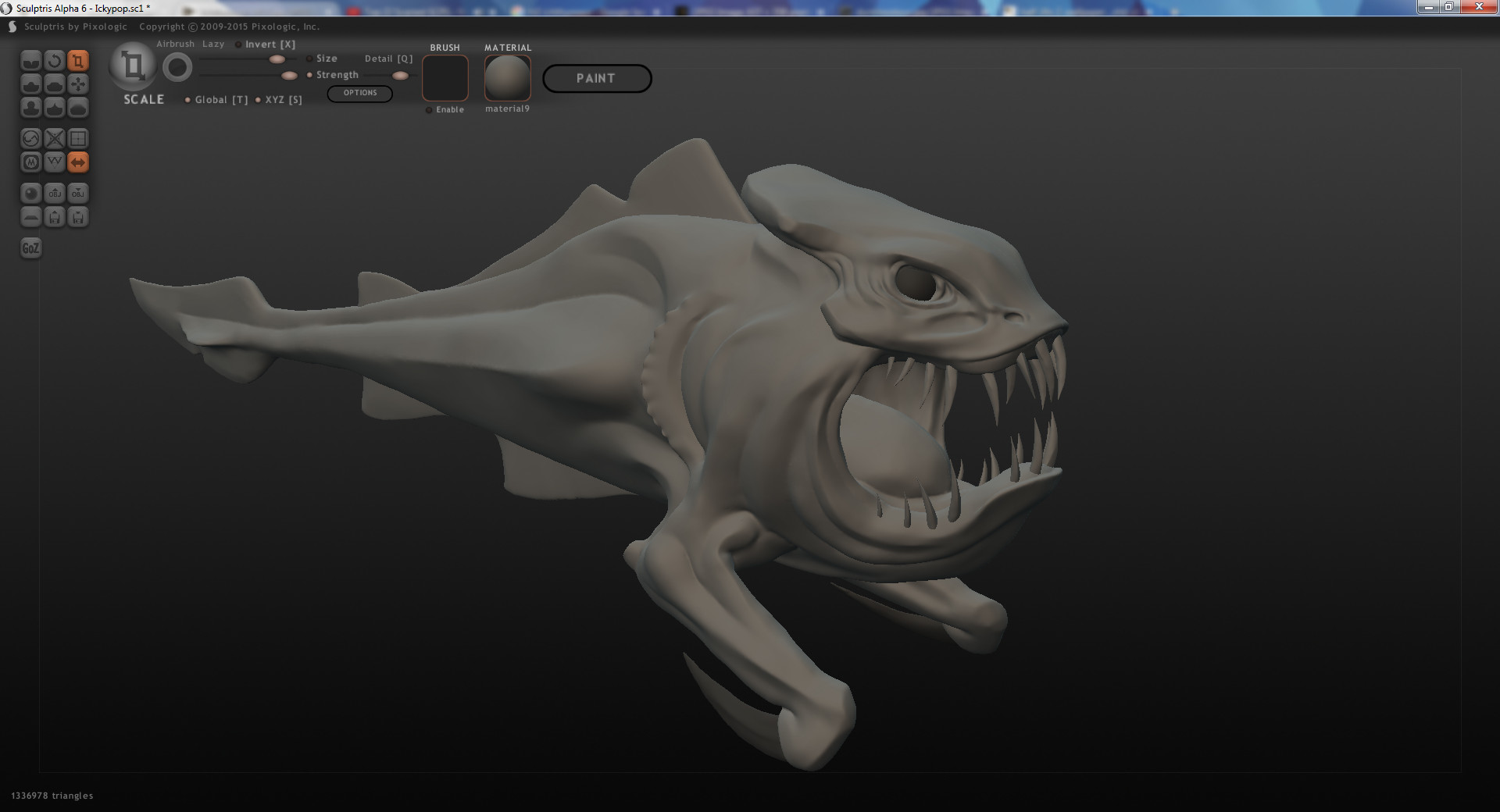The image size is (1500, 812).
Task: Click the Airbrush label
Action: coord(173,44)
